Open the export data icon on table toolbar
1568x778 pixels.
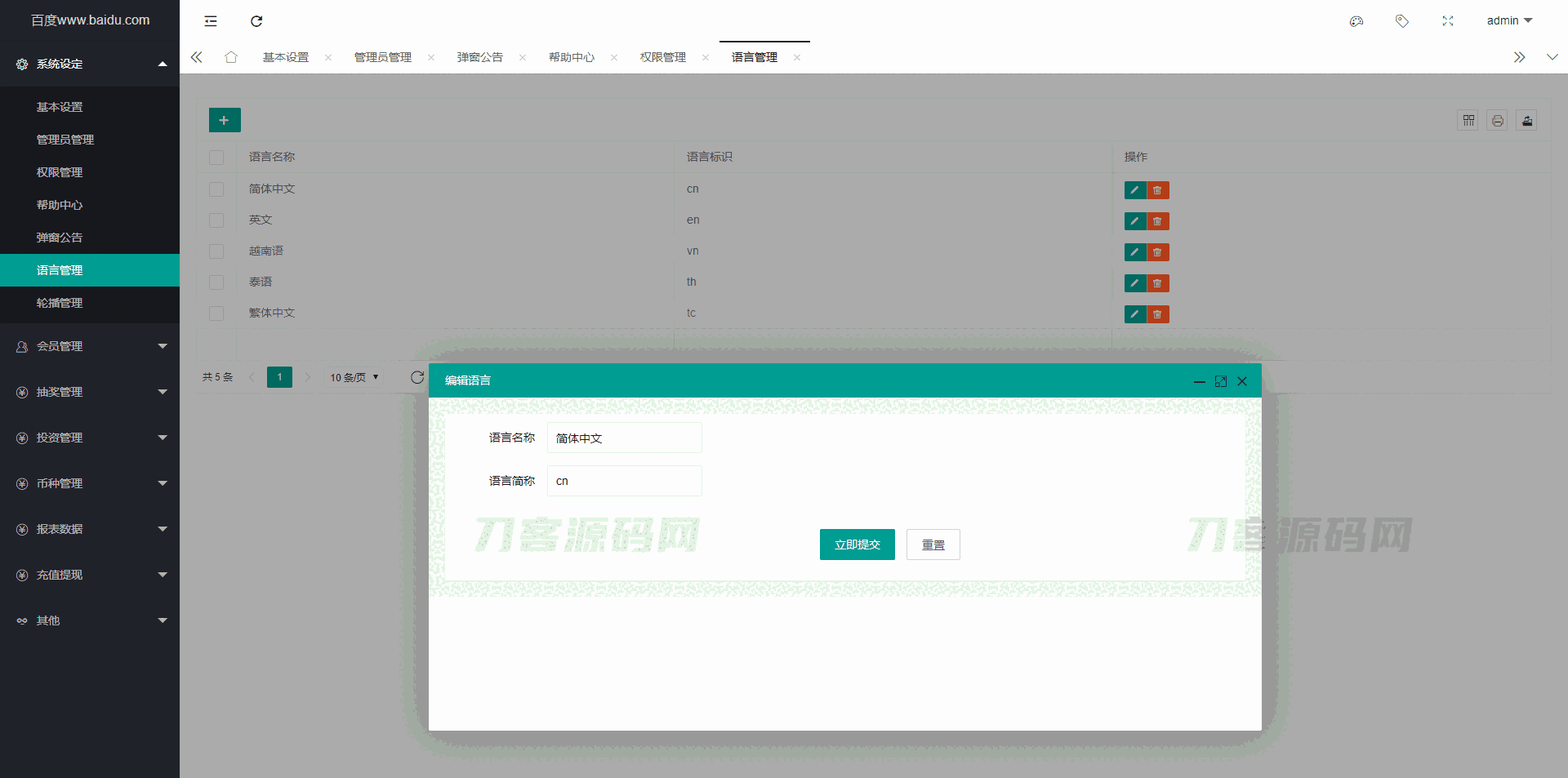click(1527, 120)
